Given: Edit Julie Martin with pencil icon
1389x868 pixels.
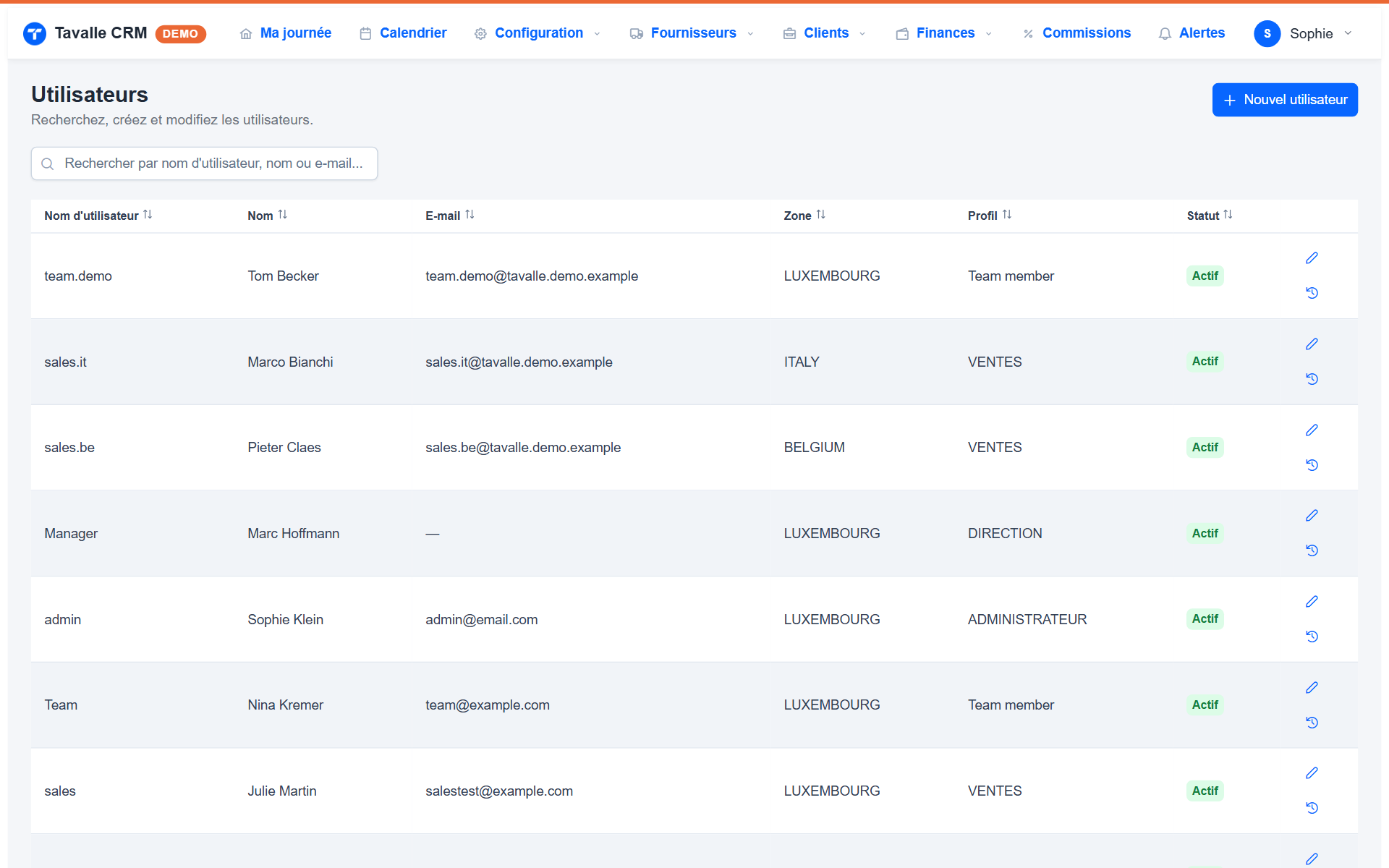Looking at the screenshot, I should [x=1312, y=773].
